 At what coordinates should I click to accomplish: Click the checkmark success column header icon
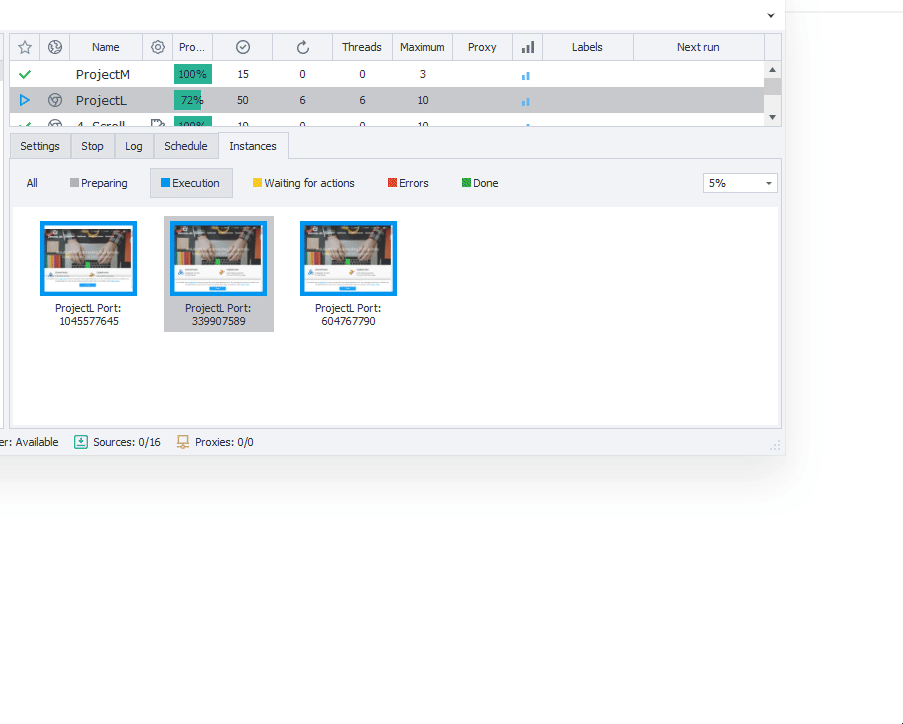point(242,47)
